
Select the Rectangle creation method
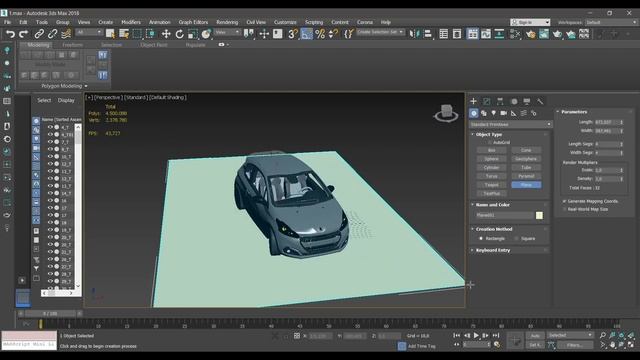coord(481,238)
